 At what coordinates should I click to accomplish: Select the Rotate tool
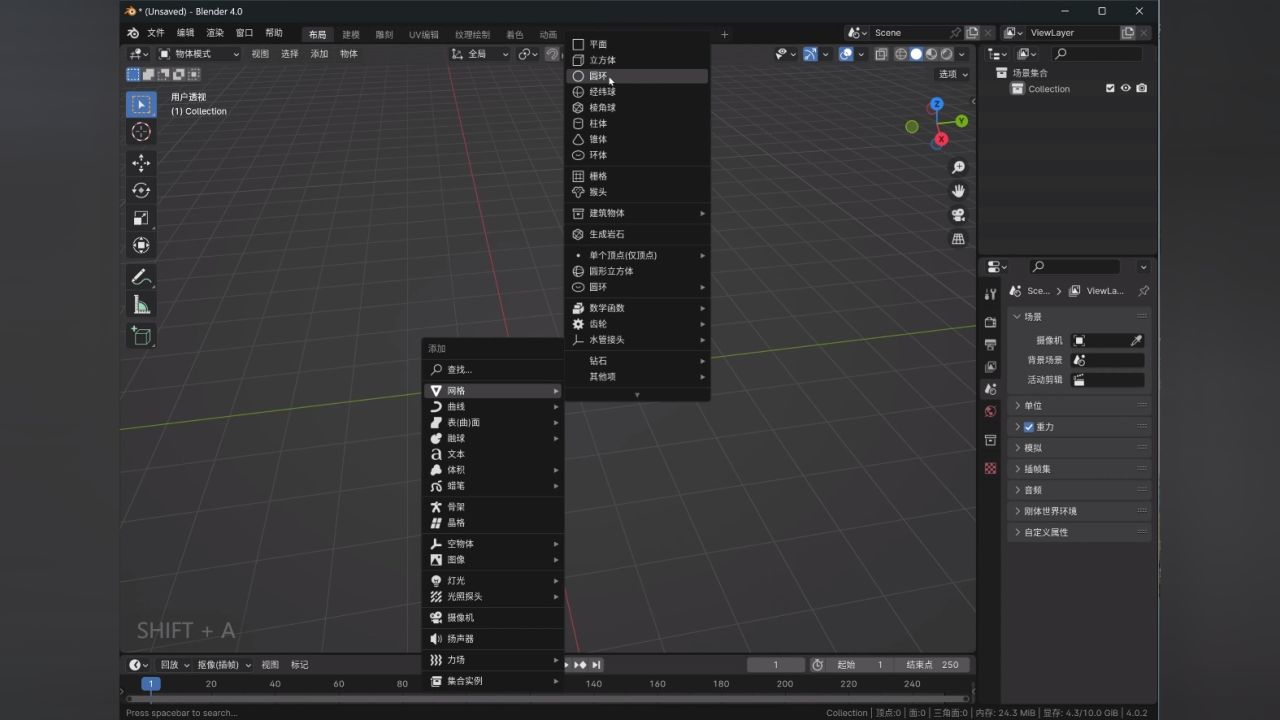pyautogui.click(x=141, y=190)
